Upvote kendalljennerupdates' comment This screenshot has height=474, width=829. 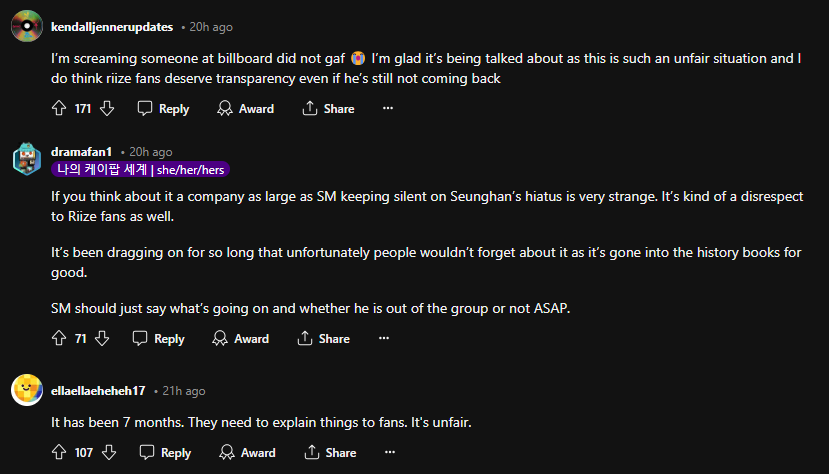pyautogui.click(x=59, y=108)
